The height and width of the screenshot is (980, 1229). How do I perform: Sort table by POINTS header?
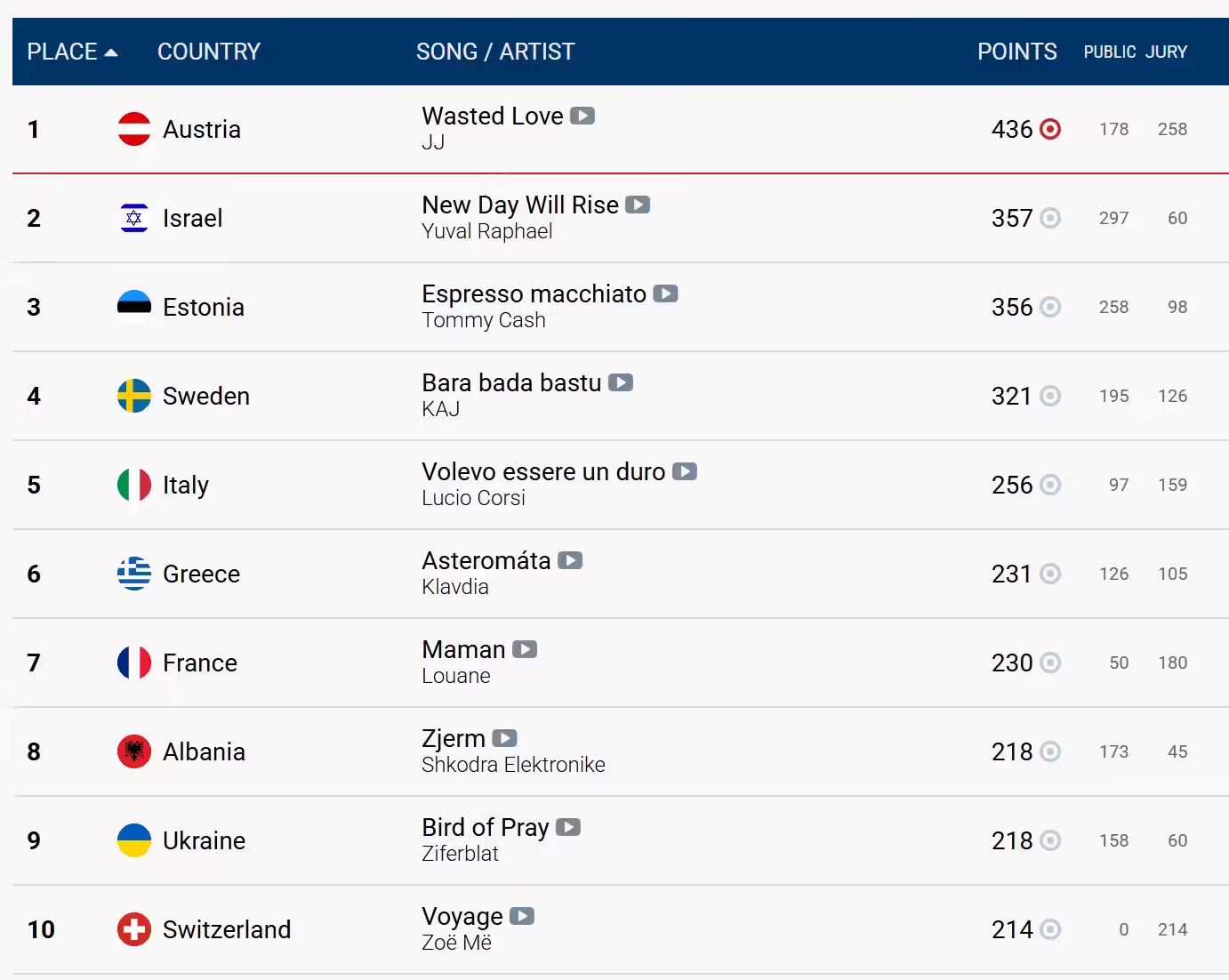(1017, 52)
